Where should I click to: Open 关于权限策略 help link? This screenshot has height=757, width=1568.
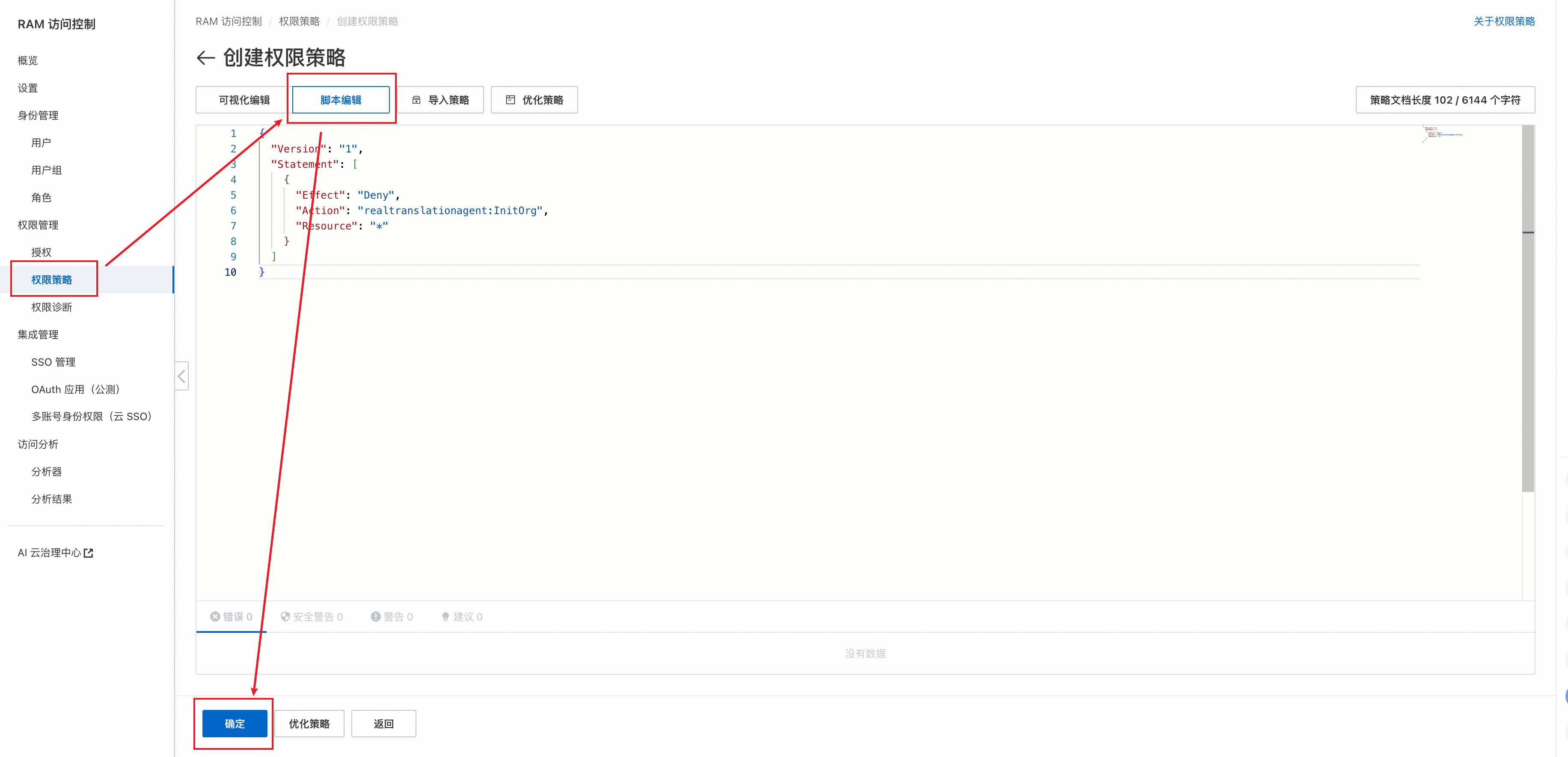click(x=1504, y=21)
